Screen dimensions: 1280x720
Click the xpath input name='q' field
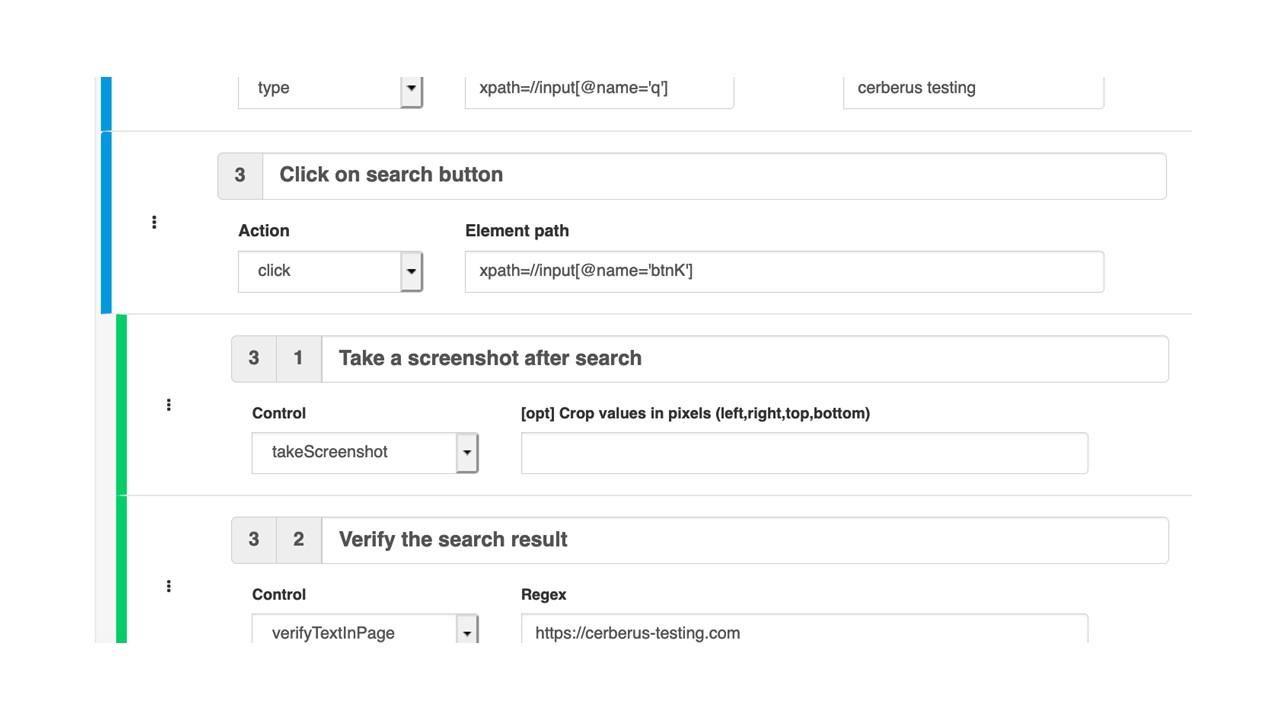[598, 89]
